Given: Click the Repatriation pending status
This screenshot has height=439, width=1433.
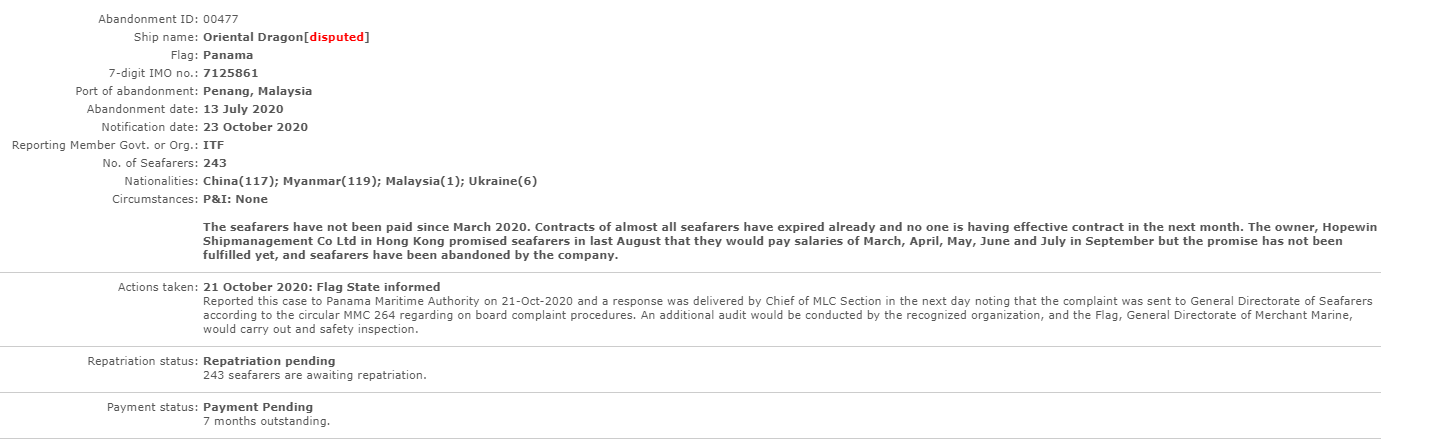Looking at the screenshot, I should 269,361.
